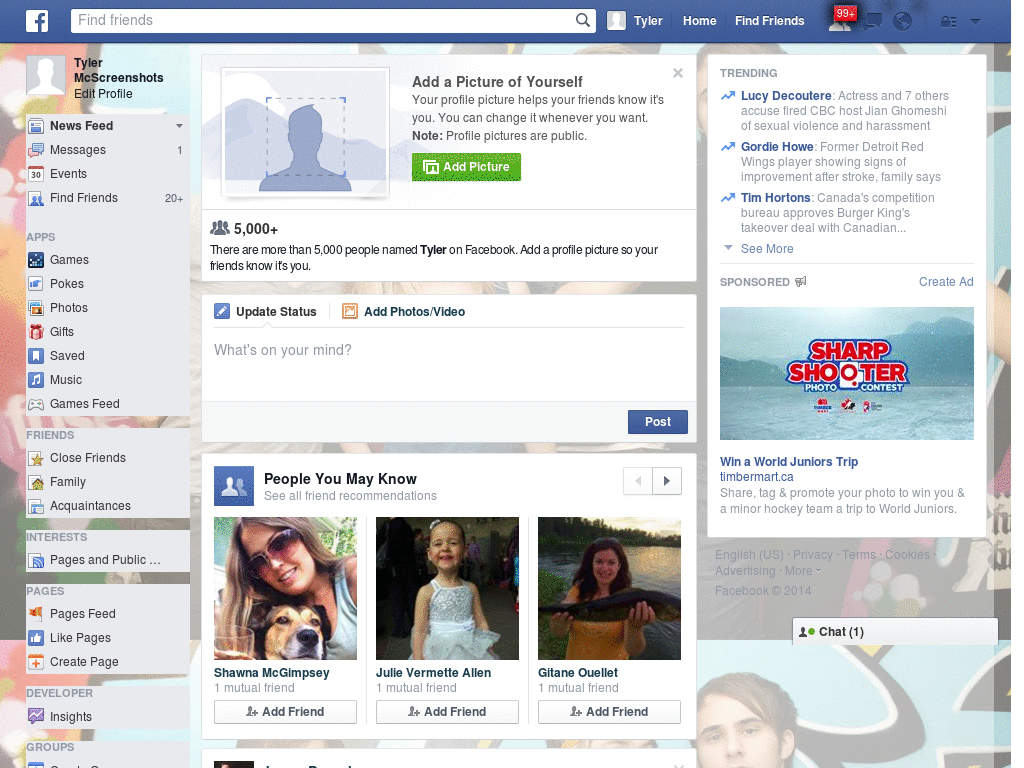Open the notifications globe icon
The image size is (1024, 768).
pyautogui.click(x=903, y=22)
